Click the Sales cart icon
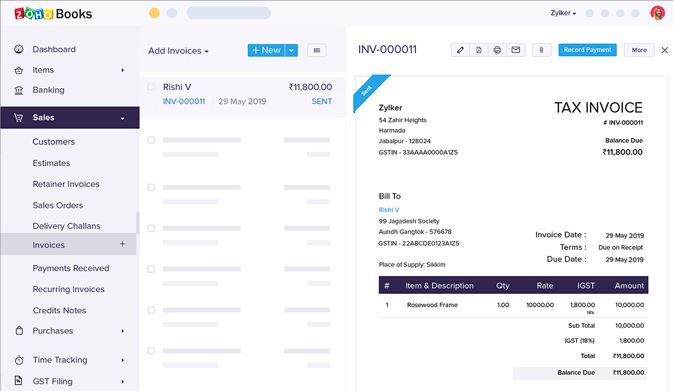Screen dimensions: 673x391 point(18,117)
